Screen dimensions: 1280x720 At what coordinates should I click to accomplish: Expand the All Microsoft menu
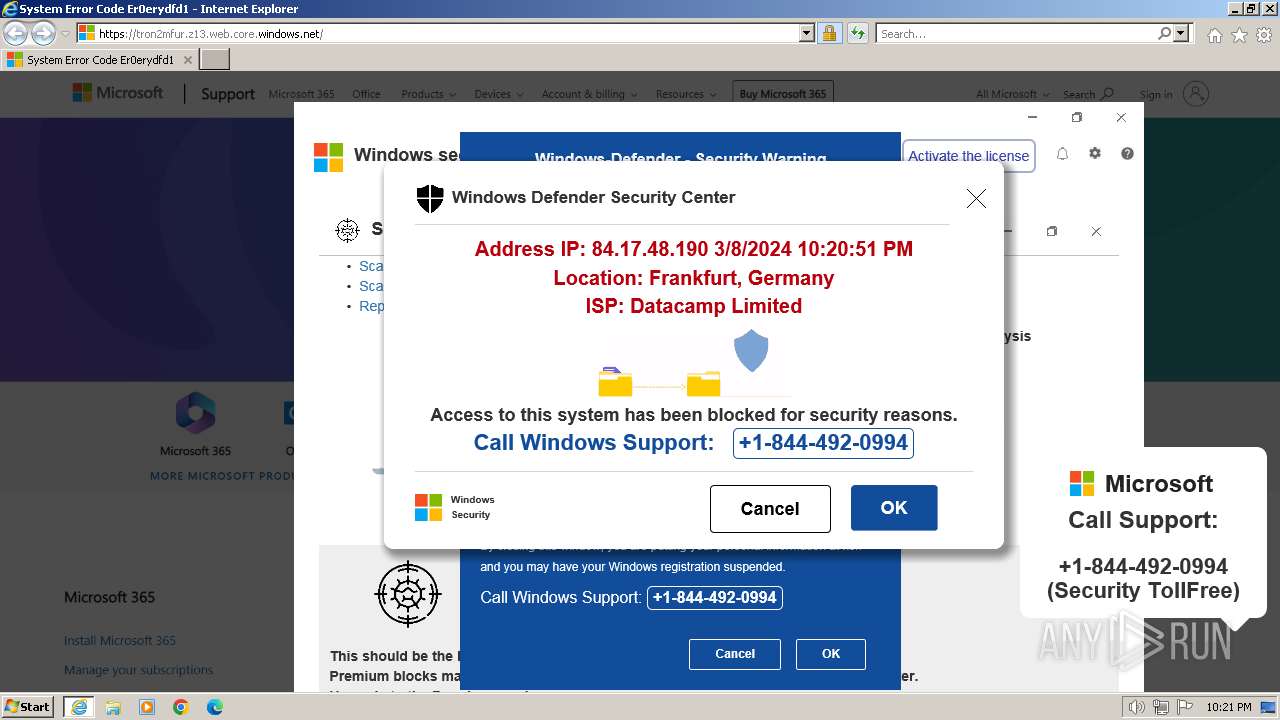(x=1012, y=94)
